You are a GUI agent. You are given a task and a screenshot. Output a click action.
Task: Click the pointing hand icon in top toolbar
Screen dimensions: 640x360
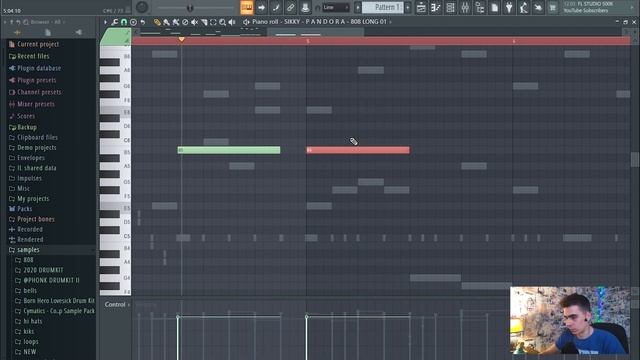(x=538, y=7)
